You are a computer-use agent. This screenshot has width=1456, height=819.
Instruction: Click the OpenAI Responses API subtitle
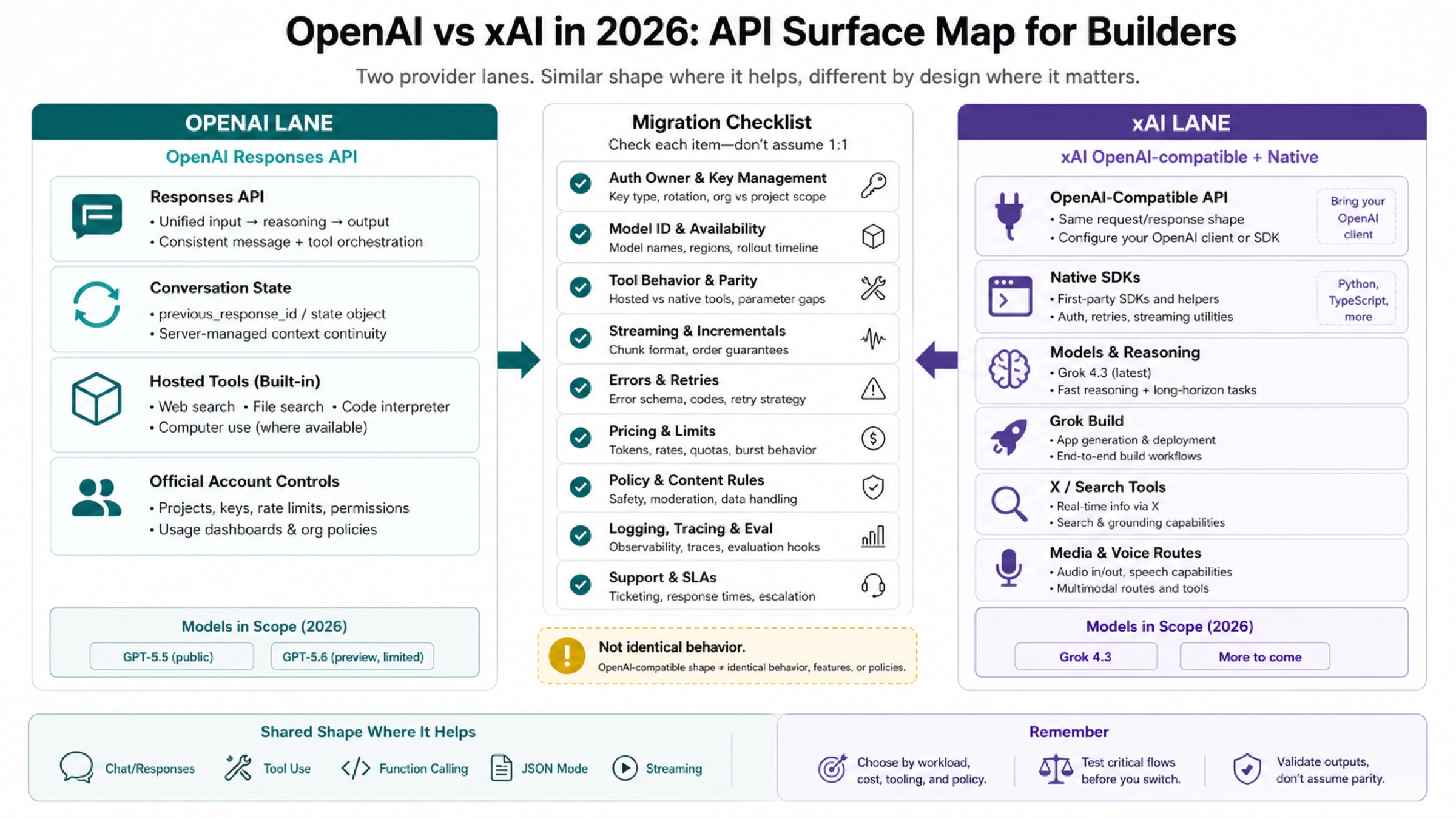(261, 157)
